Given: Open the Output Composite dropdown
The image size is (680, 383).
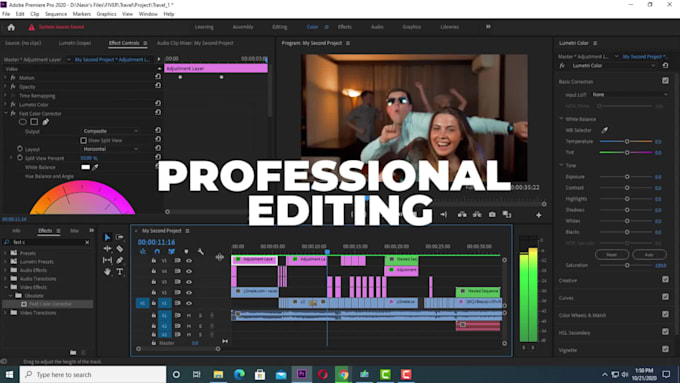Looking at the screenshot, I should click(x=110, y=131).
